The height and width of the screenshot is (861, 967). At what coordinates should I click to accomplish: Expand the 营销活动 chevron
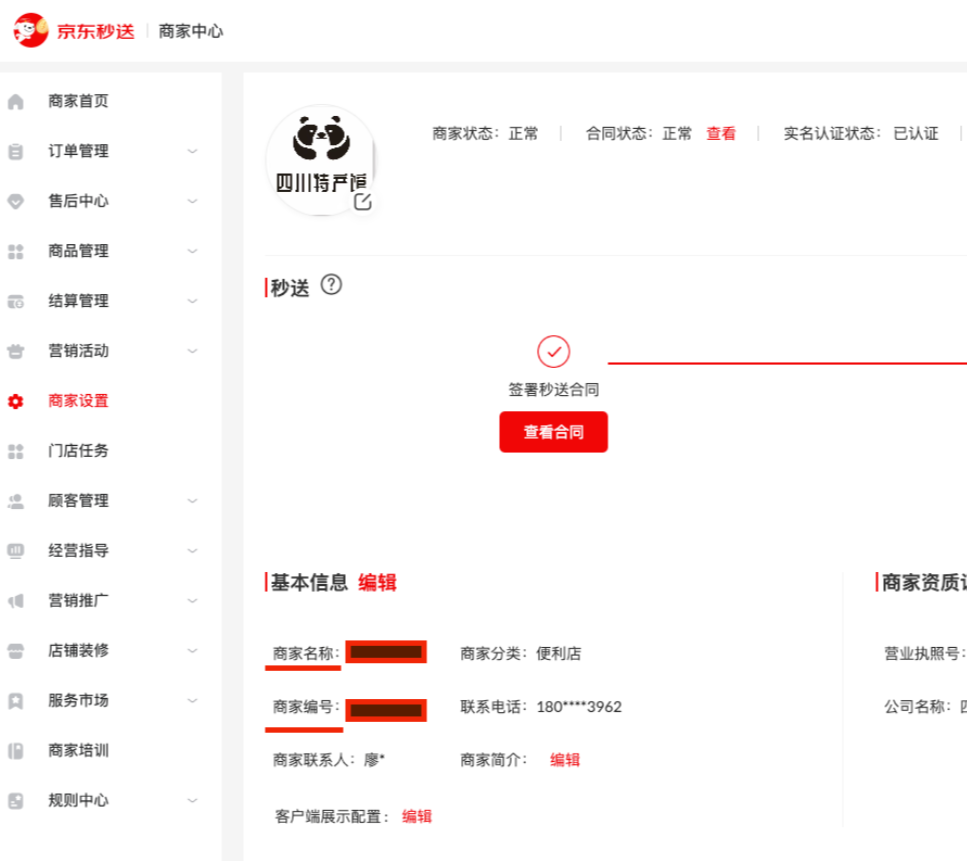(x=192, y=351)
